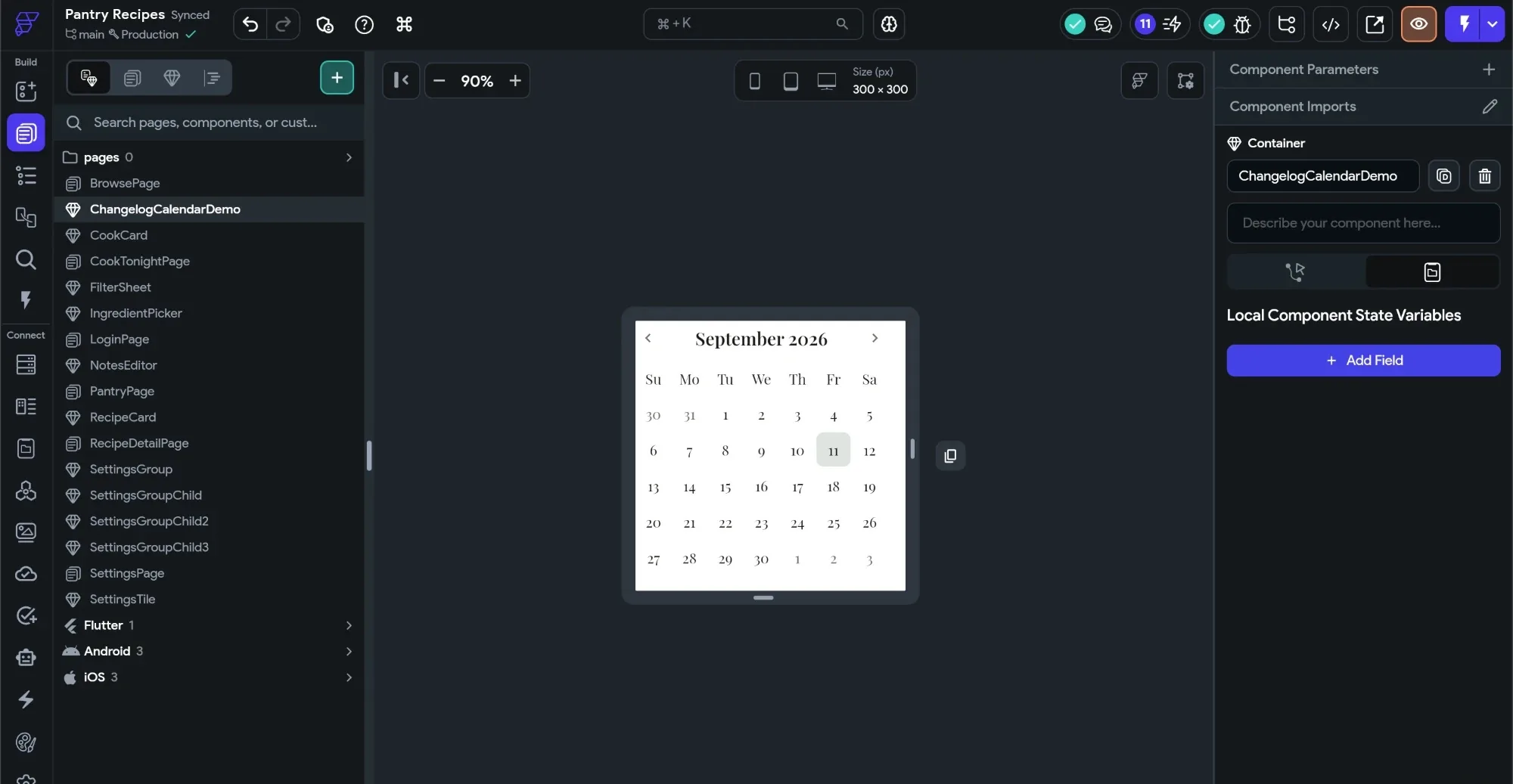Select the desktop device preview
1513x784 pixels.
(x=827, y=81)
